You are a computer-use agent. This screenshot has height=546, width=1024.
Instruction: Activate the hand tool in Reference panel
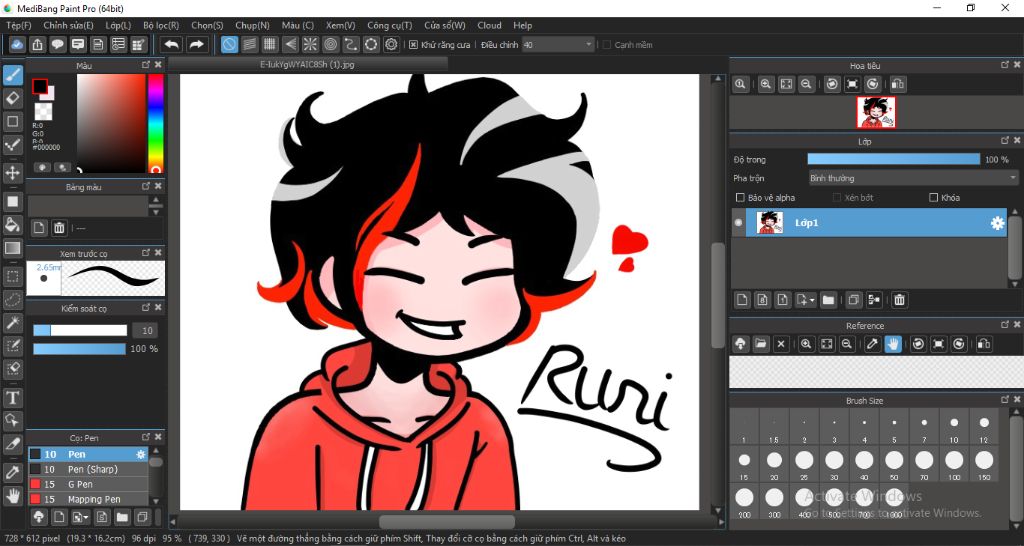tap(893, 344)
